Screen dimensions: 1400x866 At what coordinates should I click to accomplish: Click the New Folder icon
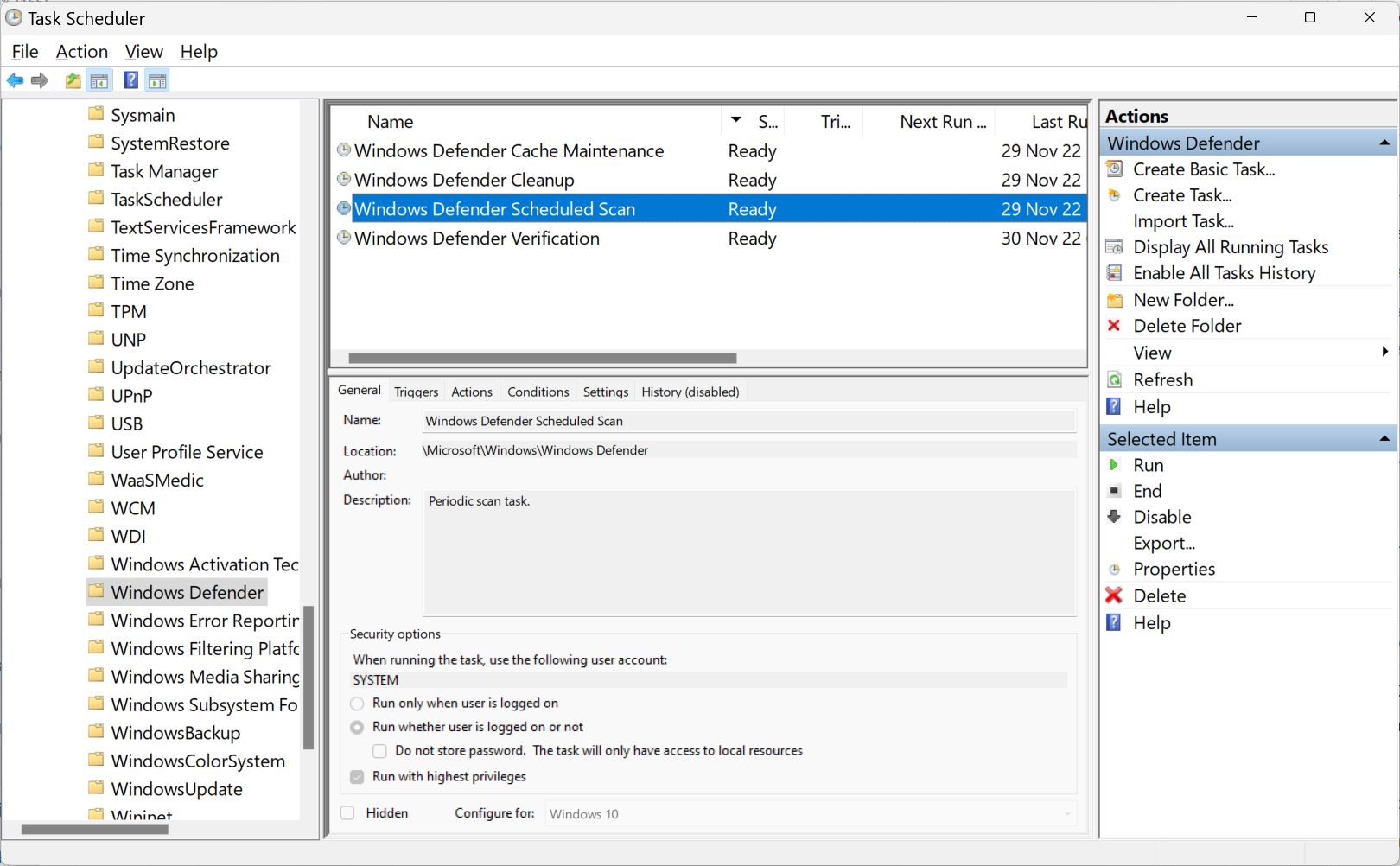(1115, 300)
